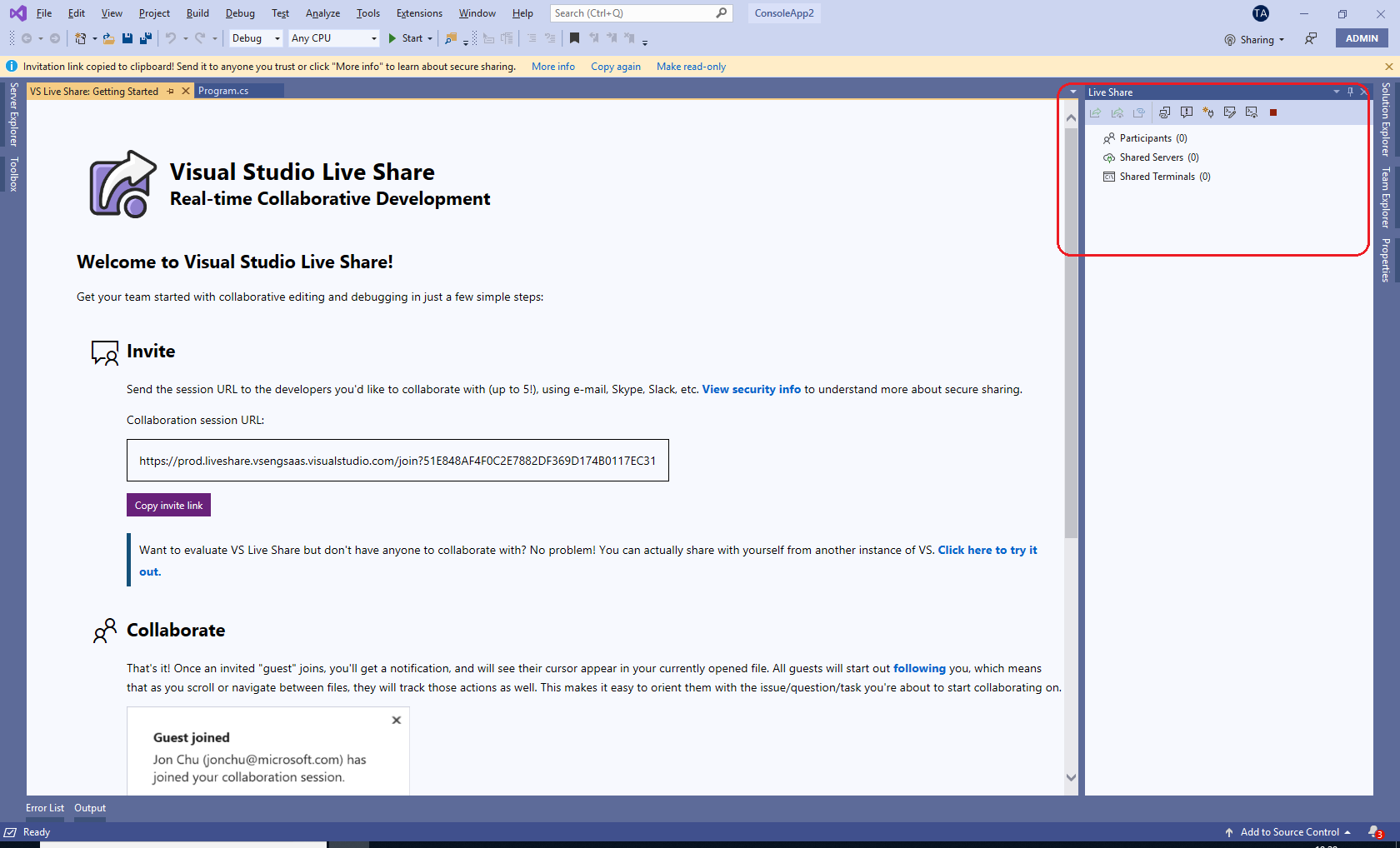The width and height of the screenshot is (1400, 848).
Task: Click the Redo arrow icon
Action: tap(200, 38)
